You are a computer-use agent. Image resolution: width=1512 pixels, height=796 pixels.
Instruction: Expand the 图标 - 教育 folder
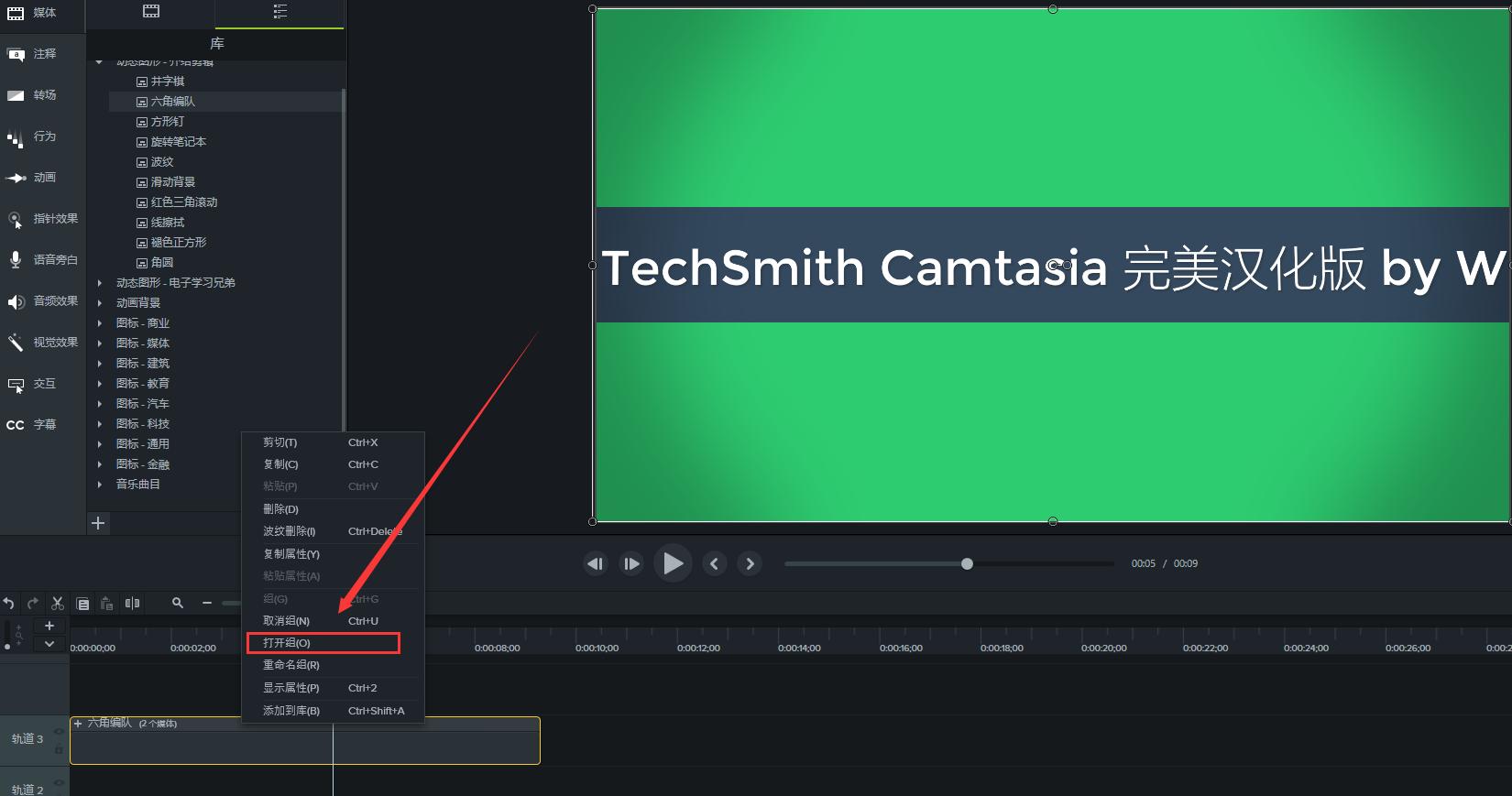[x=100, y=384]
